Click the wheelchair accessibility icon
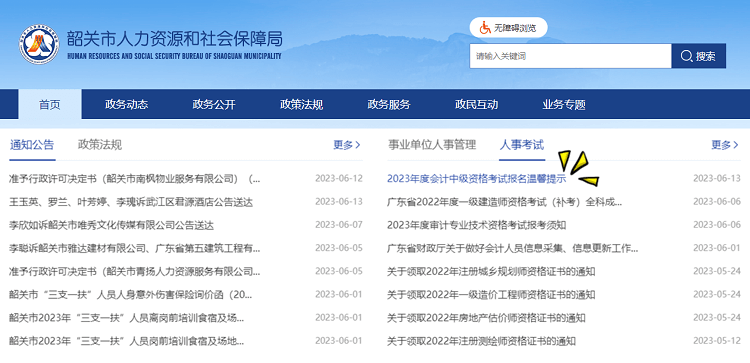Screen dimensions: 750x363 point(485,28)
